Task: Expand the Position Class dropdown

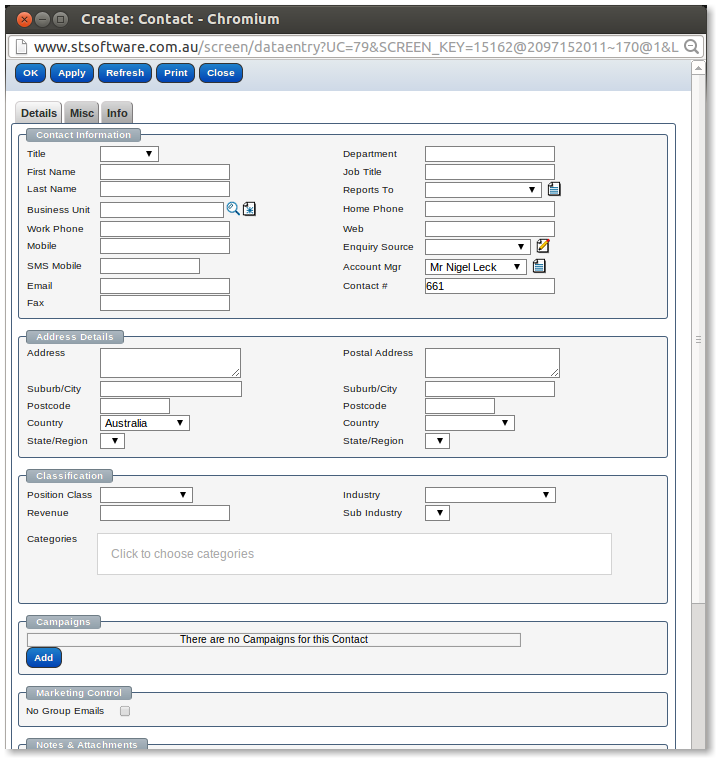Action: coord(146,495)
